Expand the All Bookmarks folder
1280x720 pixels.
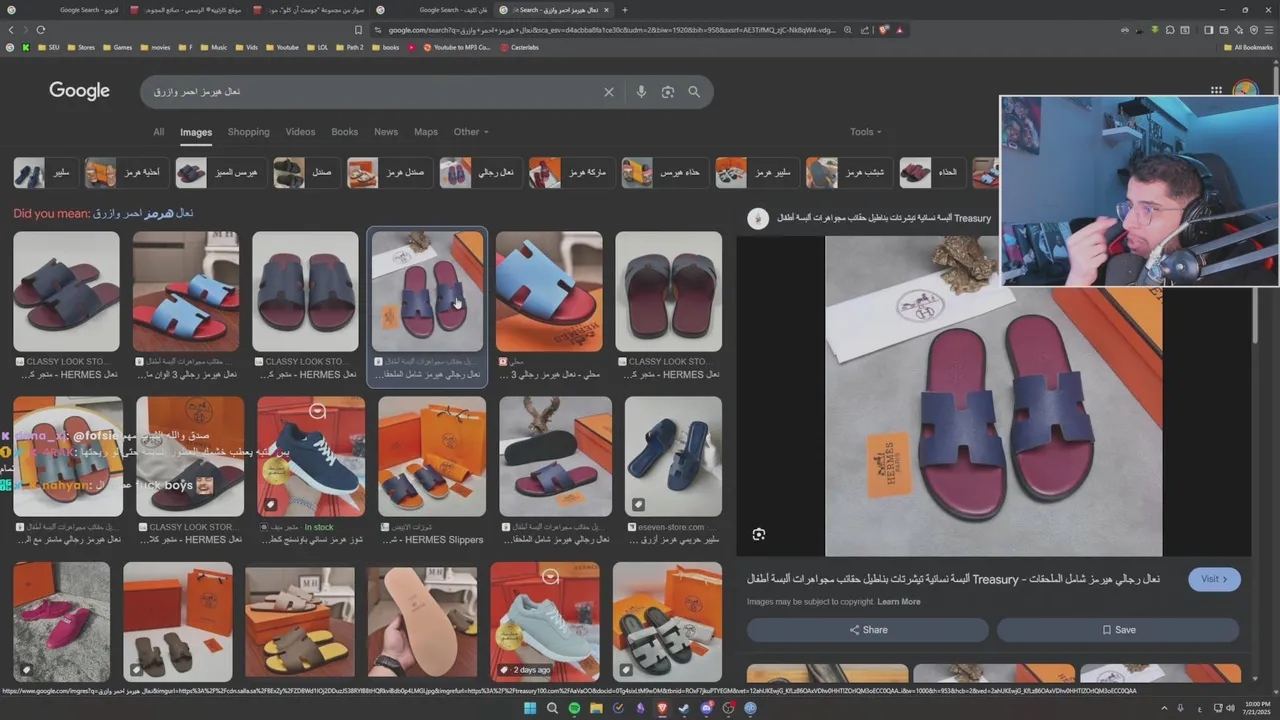[1247, 47]
